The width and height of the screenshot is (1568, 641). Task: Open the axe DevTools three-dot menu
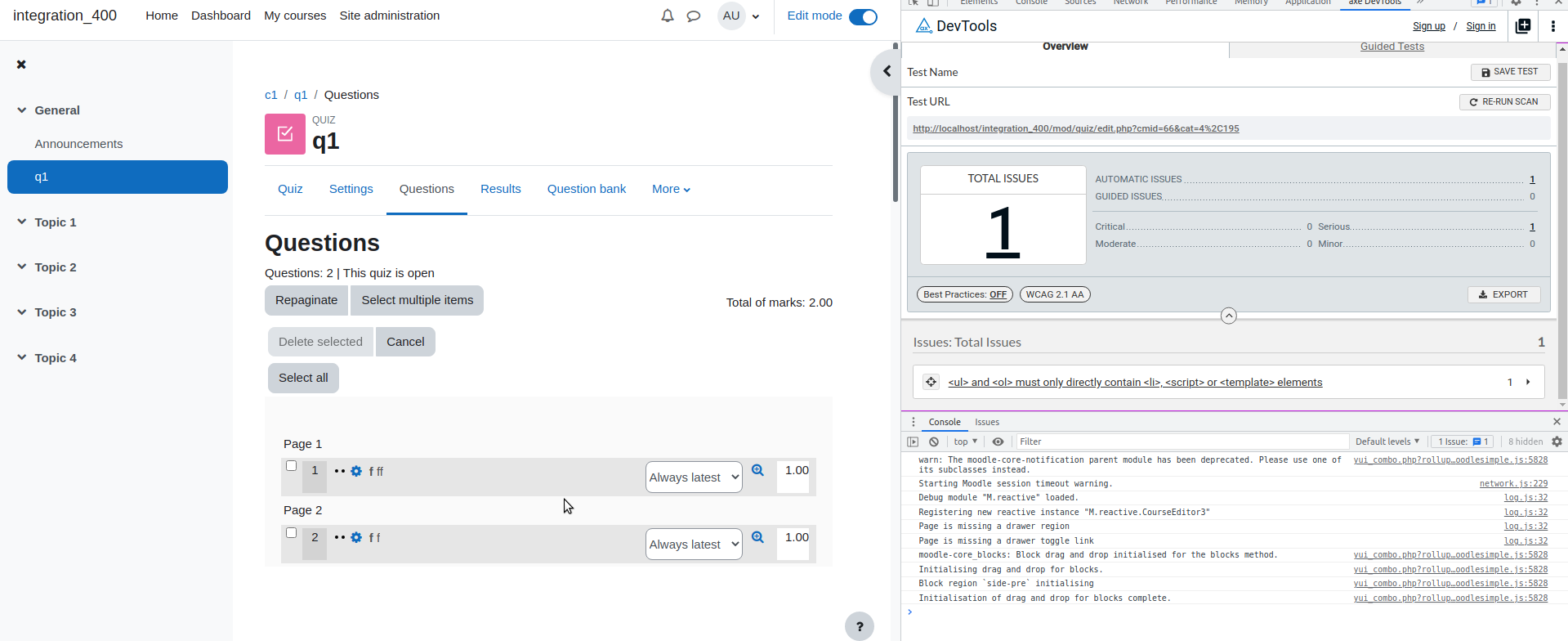[1552, 26]
